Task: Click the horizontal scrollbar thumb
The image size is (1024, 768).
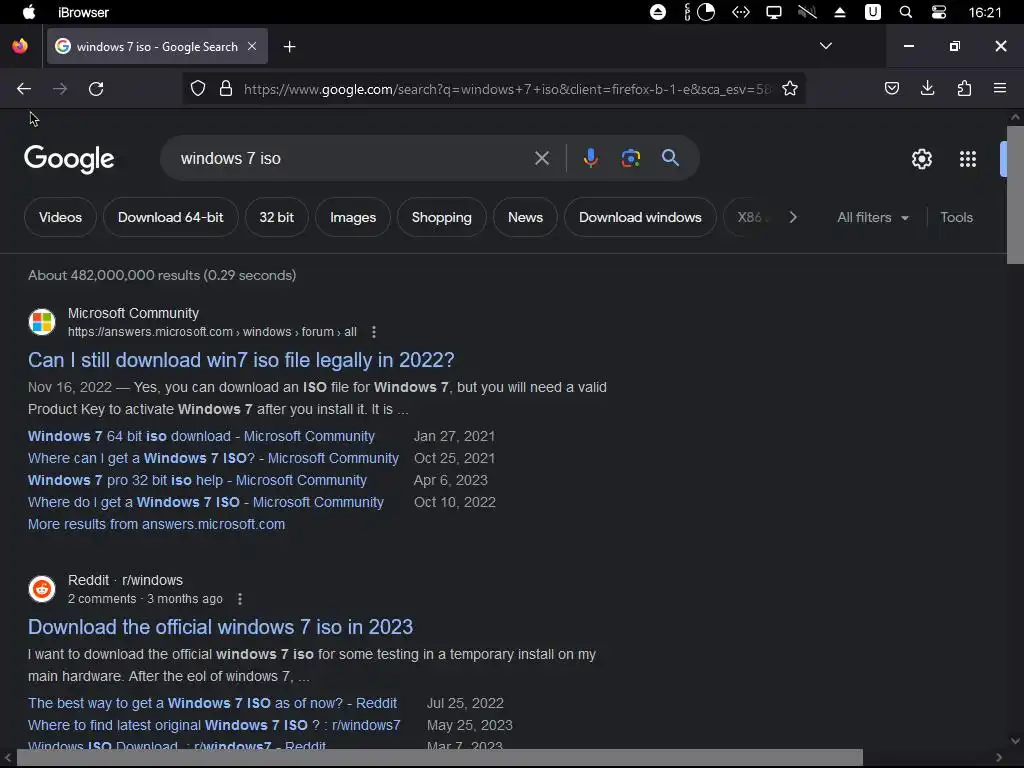Action: (x=440, y=758)
